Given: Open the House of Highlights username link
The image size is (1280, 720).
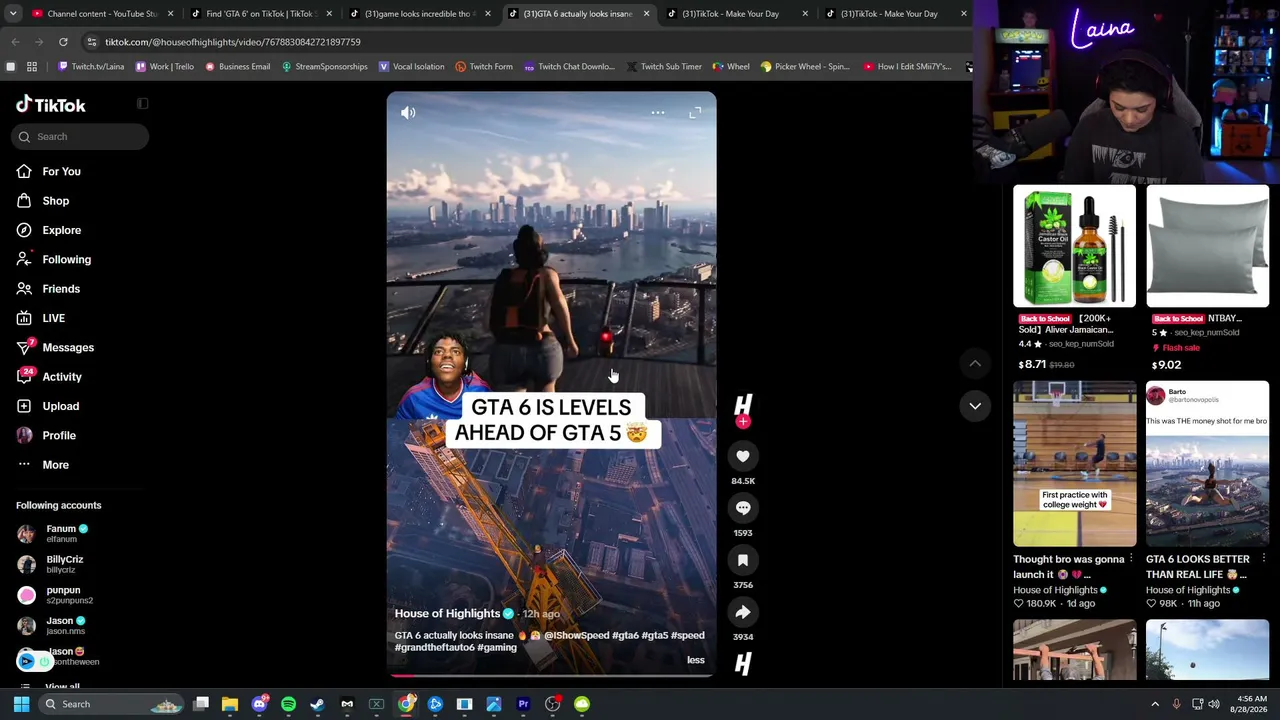Looking at the screenshot, I should tap(447, 614).
